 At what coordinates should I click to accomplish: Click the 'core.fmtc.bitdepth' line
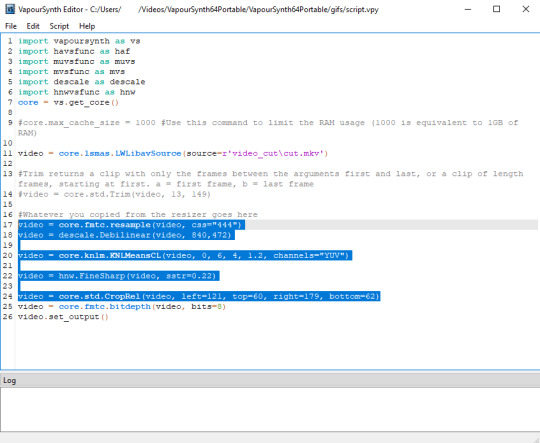coord(122,307)
